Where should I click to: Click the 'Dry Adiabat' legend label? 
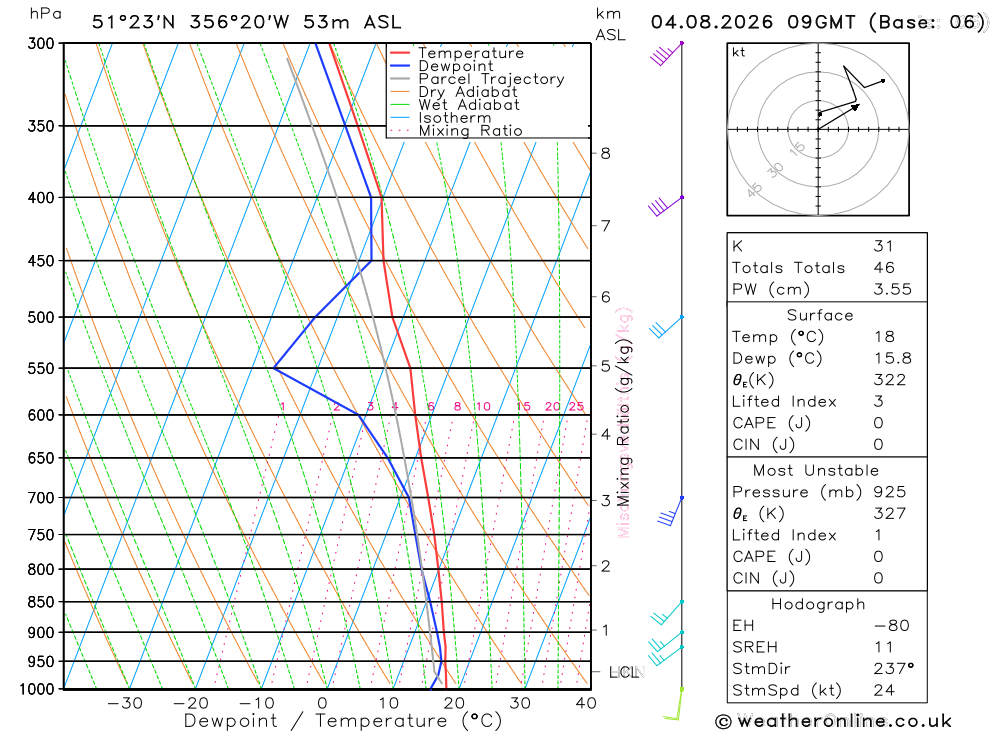tap(468, 92)
